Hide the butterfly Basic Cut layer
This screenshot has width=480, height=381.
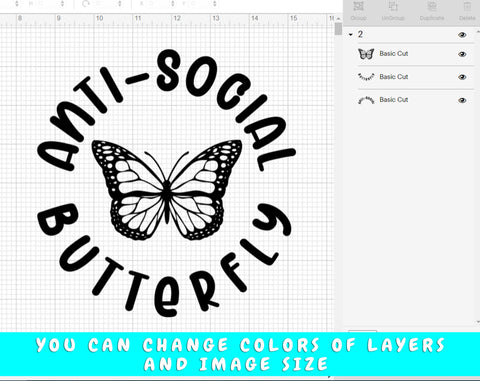pos(462,54)
